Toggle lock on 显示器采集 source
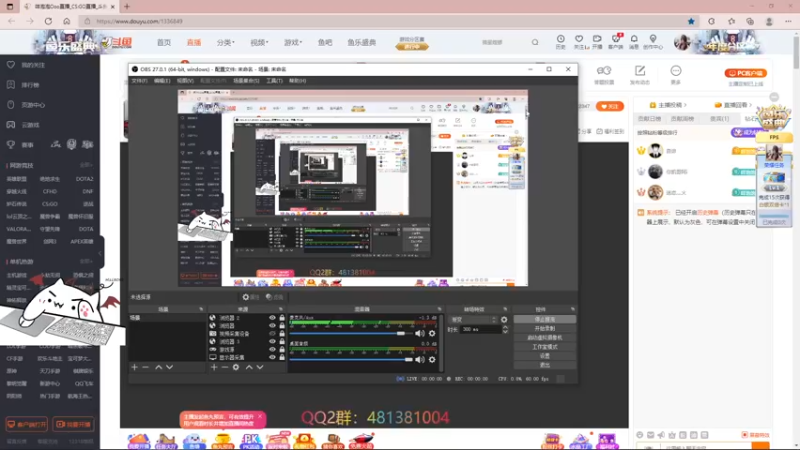Screen dimensions: 800x450 [282, 357]
